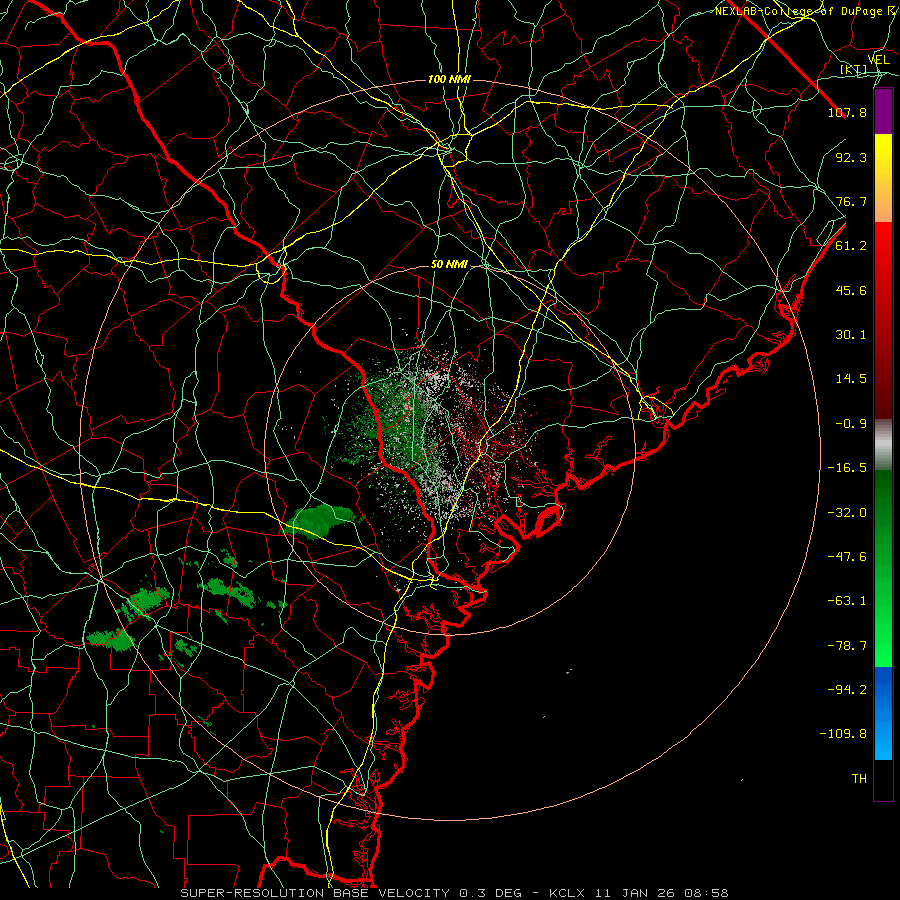
Task: Click the KCLX 11 JAN 26 08:58 timestamp
Action: (639, 893)
